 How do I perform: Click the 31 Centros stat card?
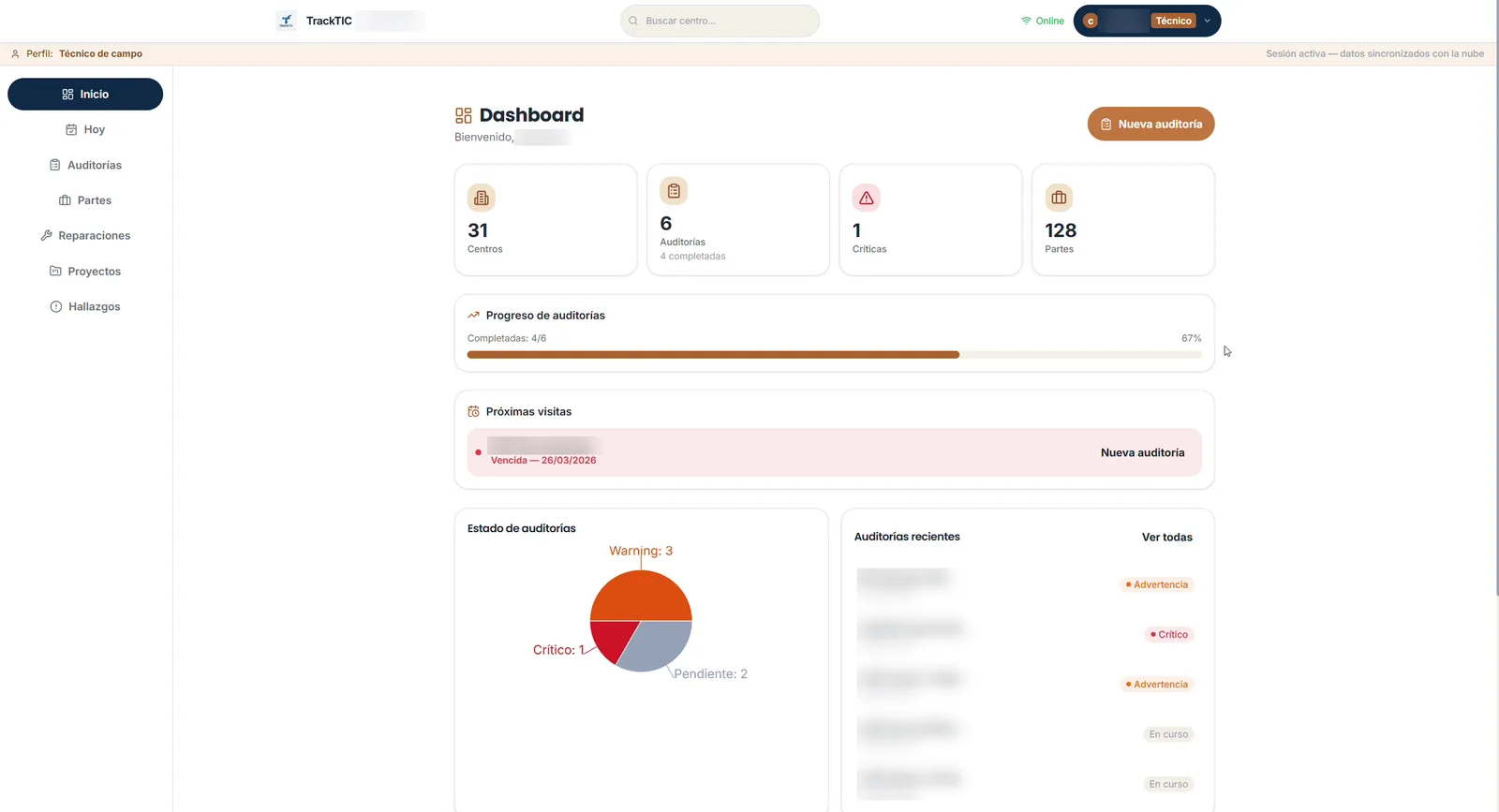pyautogui.click(x=545, y=220)
